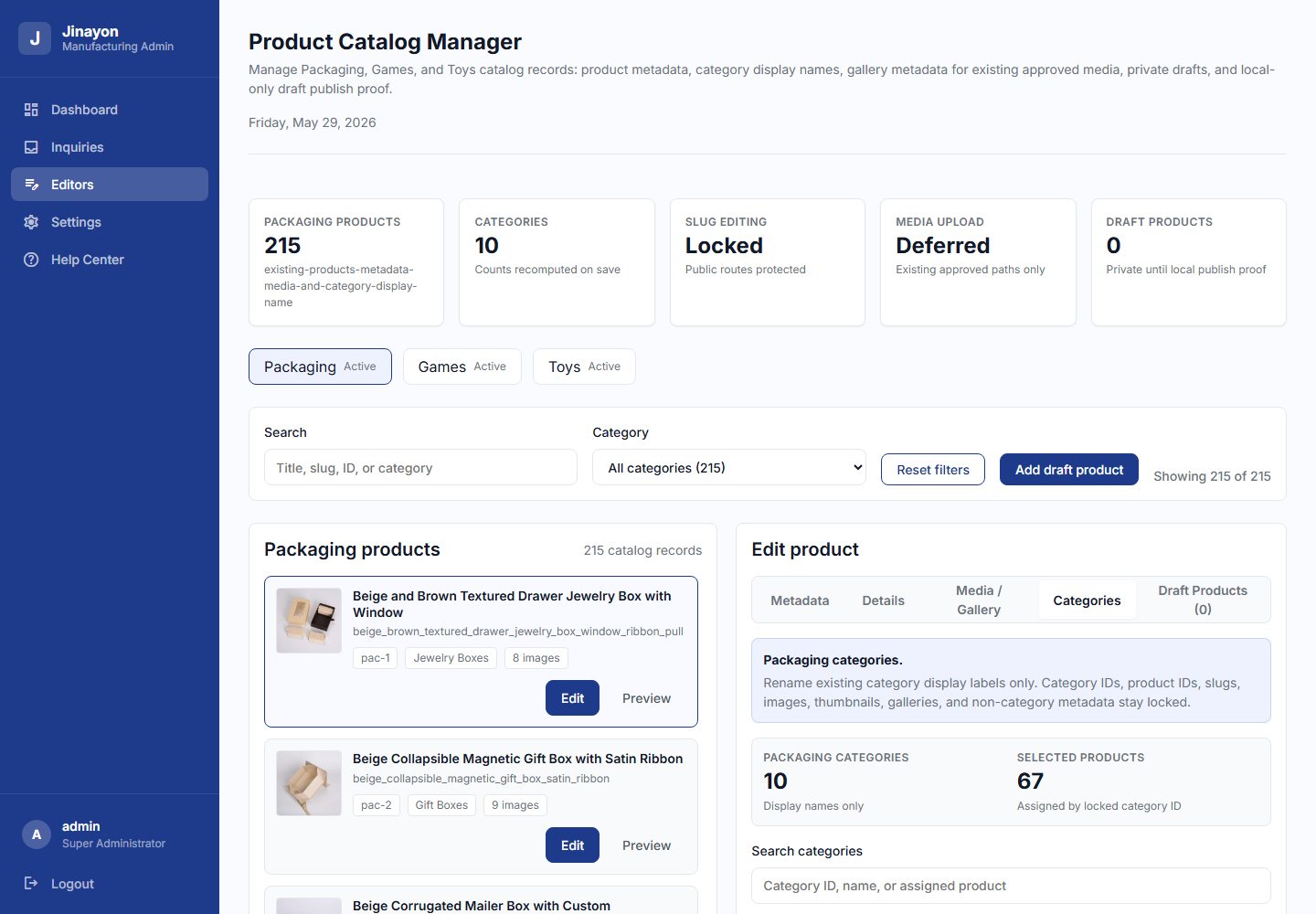The image size is (1316, 914).
Task: Open the Help Center link
Action: click(110, 260)
